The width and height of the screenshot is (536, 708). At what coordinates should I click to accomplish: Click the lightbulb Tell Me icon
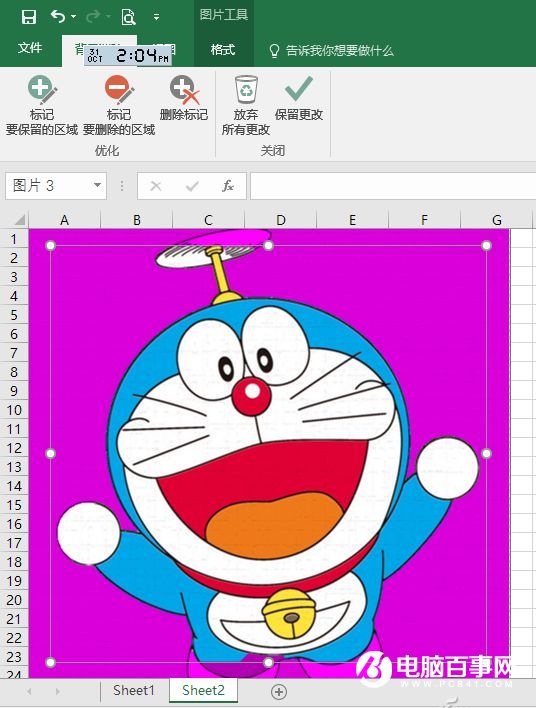point(274,51)
